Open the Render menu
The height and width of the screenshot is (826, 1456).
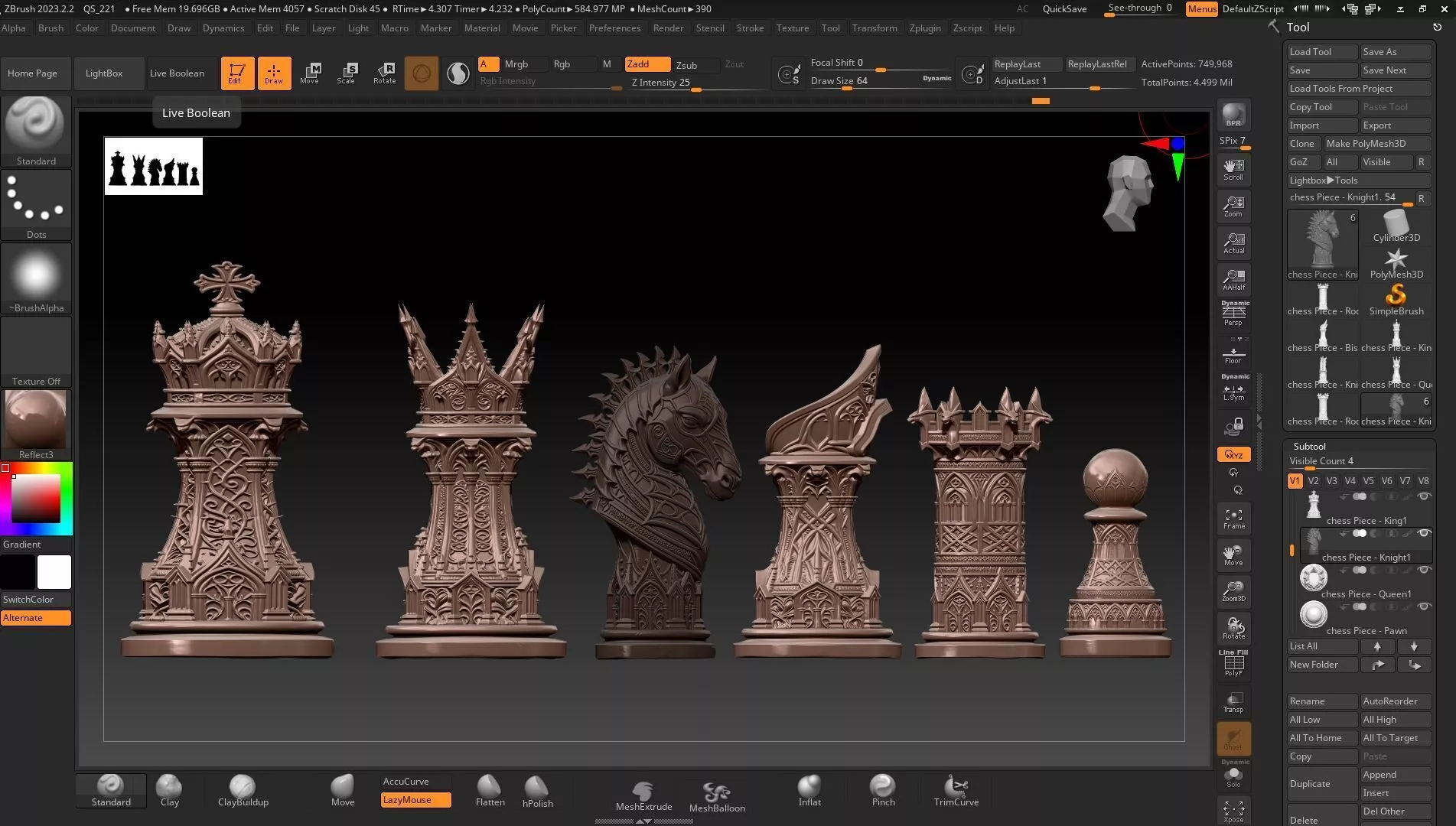(x=668, y=28)
